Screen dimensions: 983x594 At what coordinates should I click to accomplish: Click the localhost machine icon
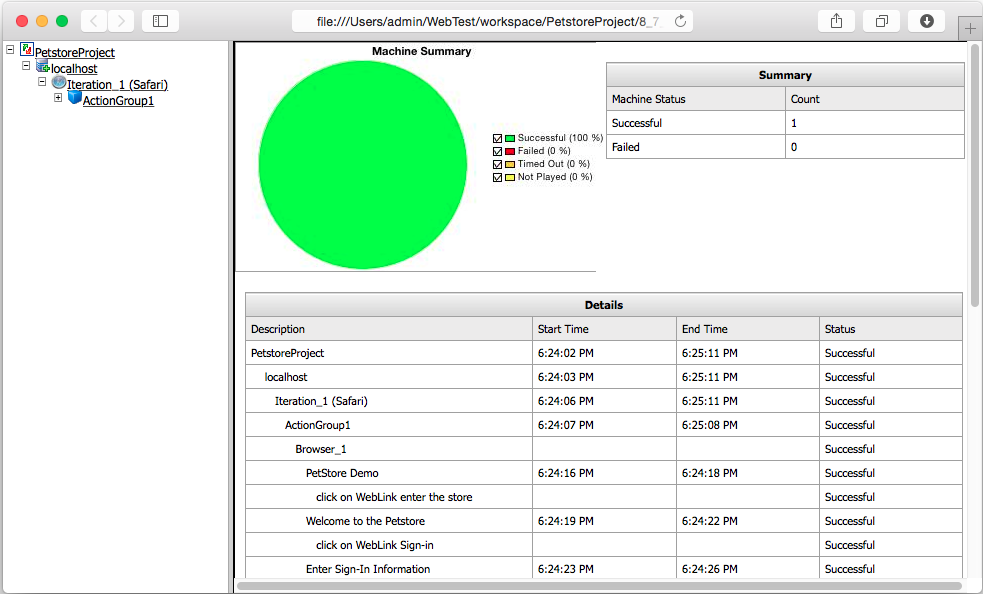pos(43,66)
